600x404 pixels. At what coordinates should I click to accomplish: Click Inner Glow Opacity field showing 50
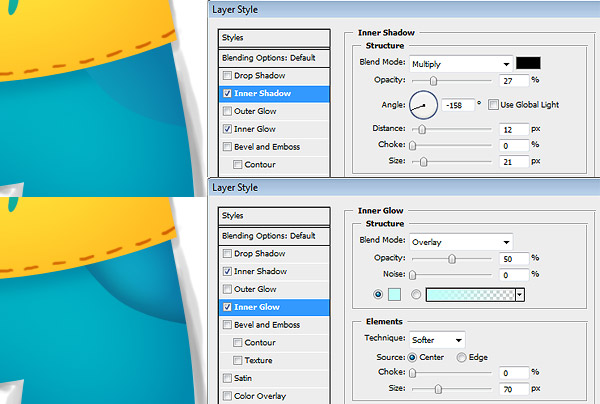tap(514, 259)
